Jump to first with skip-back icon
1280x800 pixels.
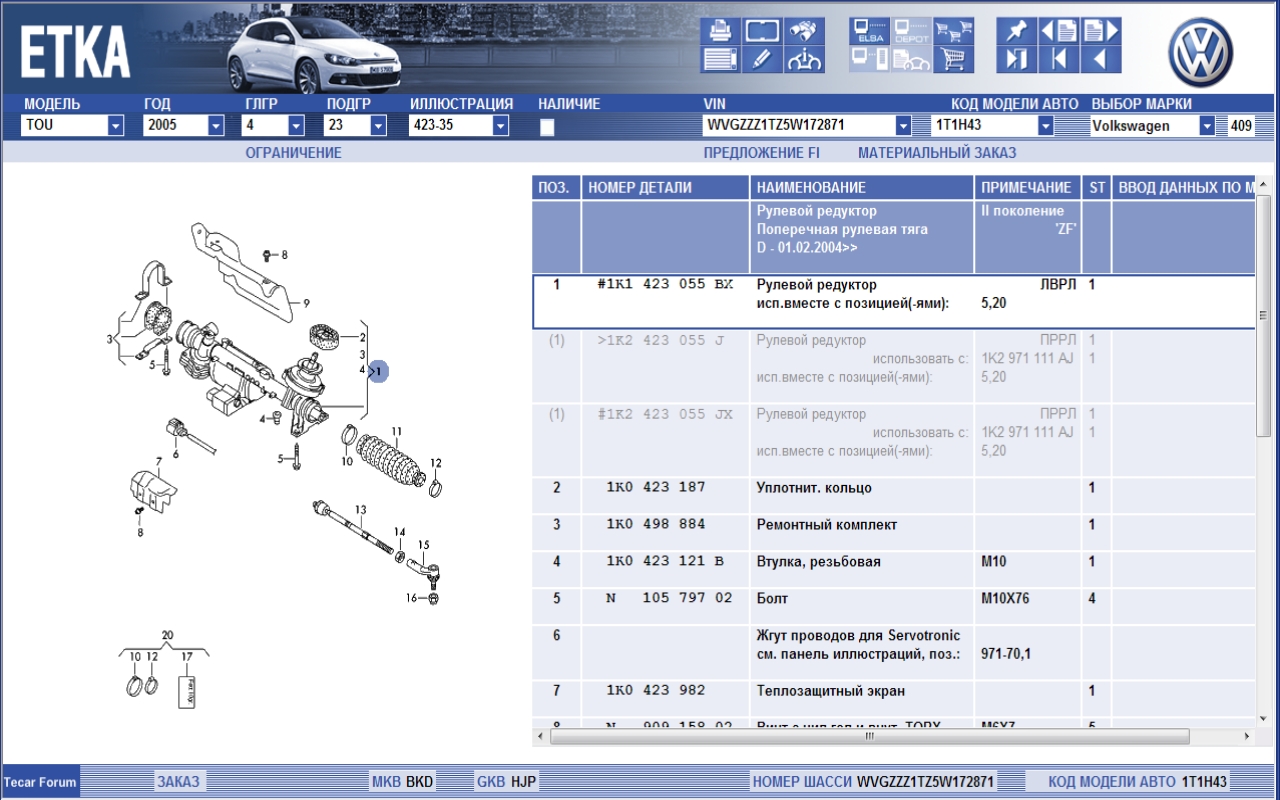point(1058,59)
